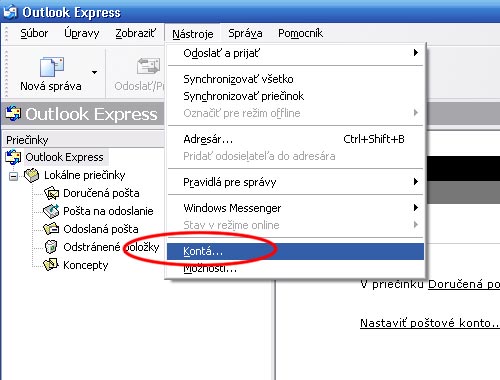Click the Outlook Express icon in title bar
The height and width of the screenshot is (380, 500).
10,12
